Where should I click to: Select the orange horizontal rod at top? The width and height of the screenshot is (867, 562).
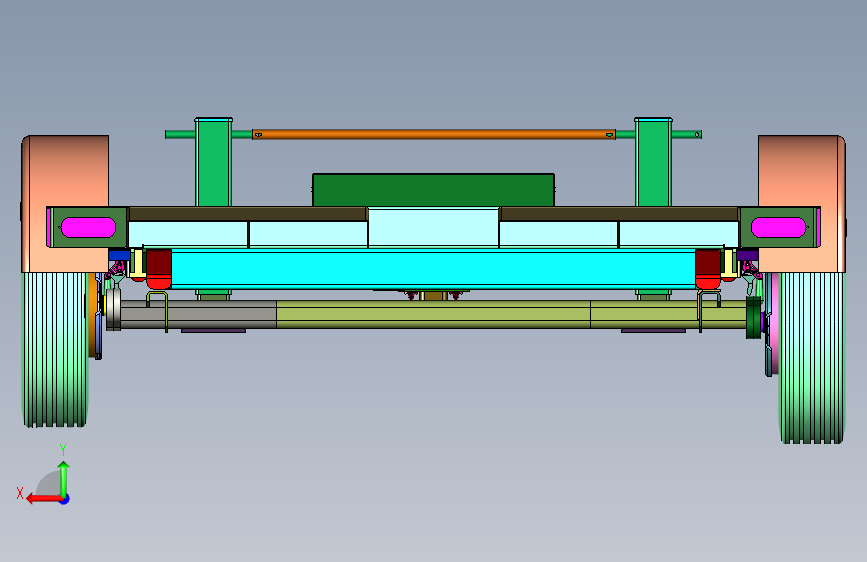coord(434,134)
